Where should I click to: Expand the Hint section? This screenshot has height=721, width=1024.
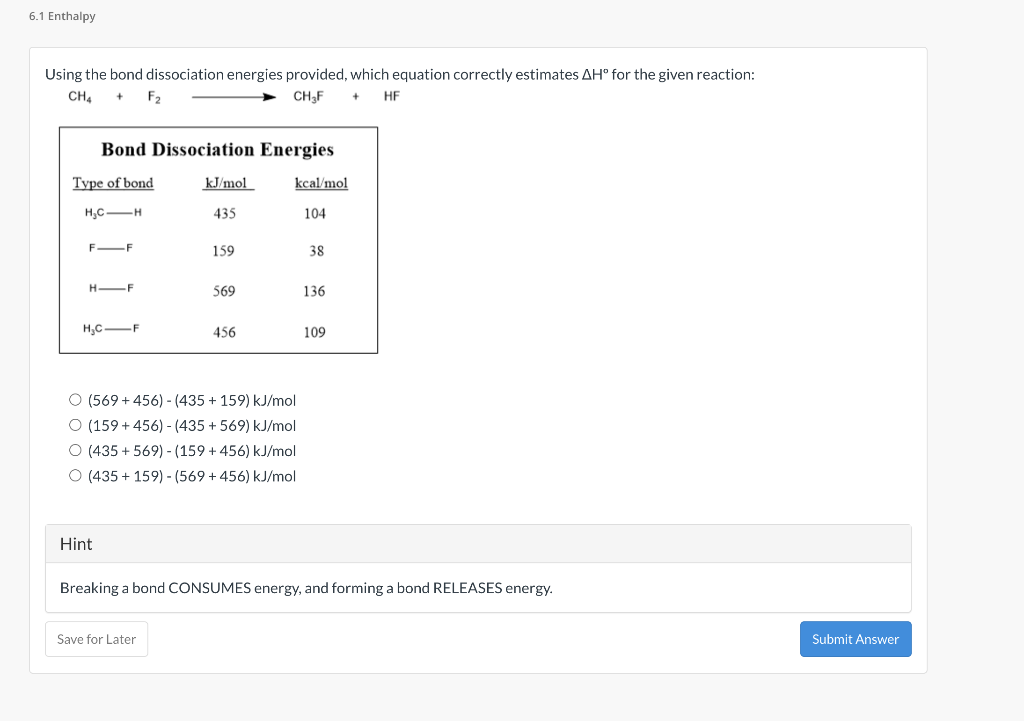tap(75, 544)
